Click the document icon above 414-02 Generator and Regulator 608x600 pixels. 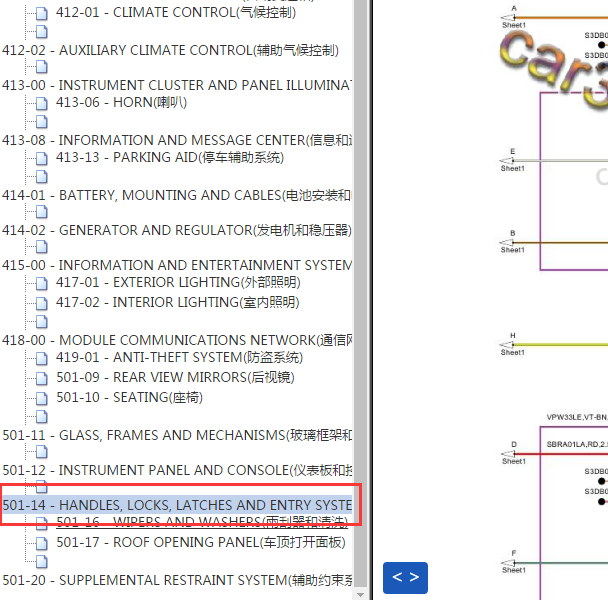pos(41,212)
